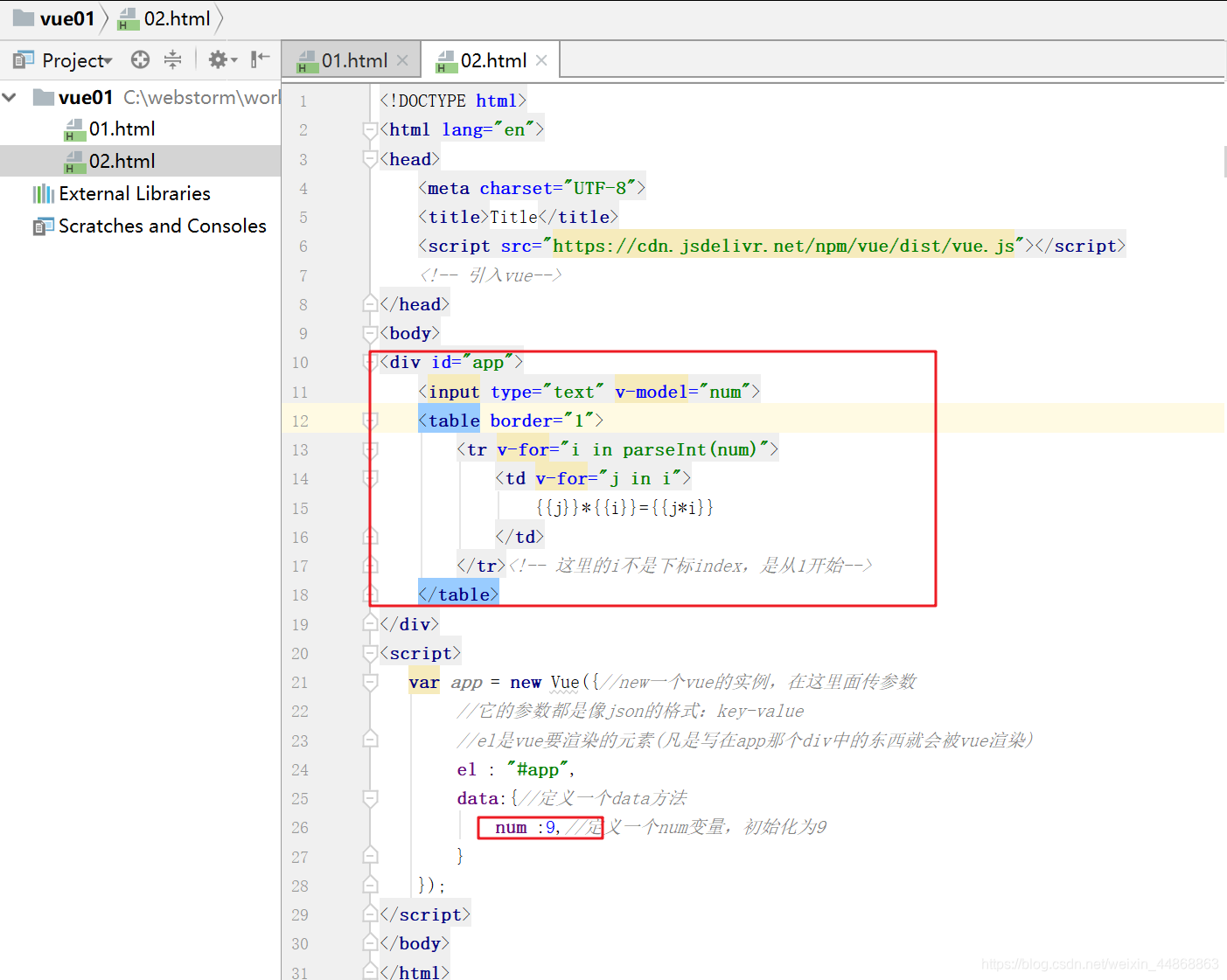Click the <!DOCTYPE html> line
Screen dimensions: 1227x980
(x=453, y=101)
